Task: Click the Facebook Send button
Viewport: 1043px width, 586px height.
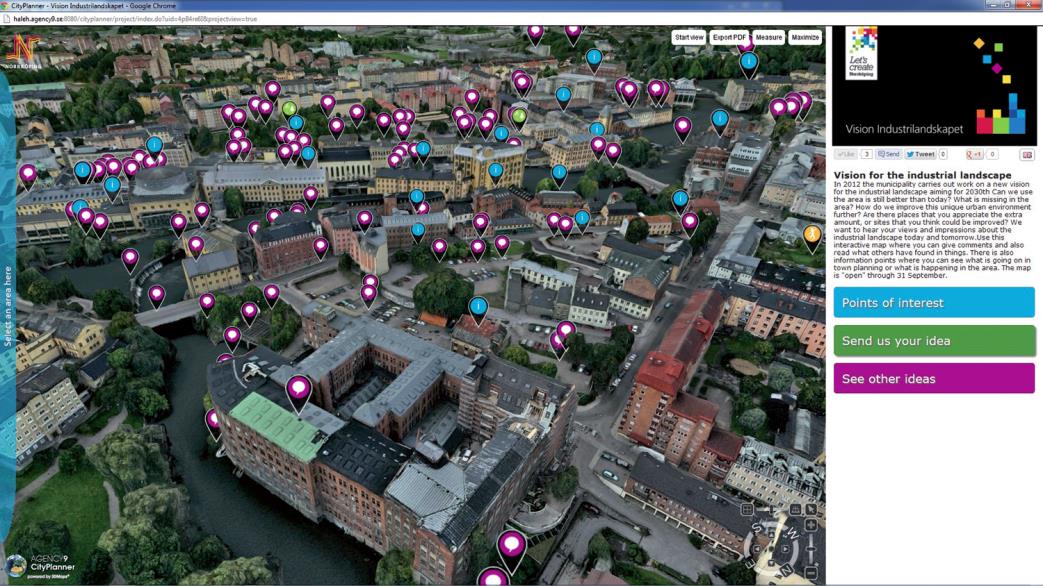Action: (x=888, y=154)
